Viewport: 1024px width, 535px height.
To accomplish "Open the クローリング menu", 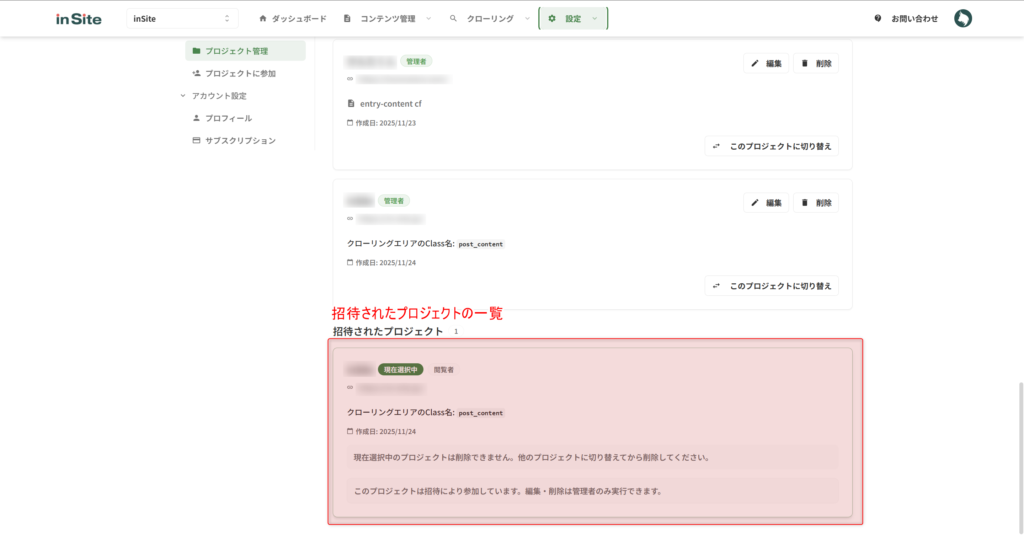I will 489,18.
